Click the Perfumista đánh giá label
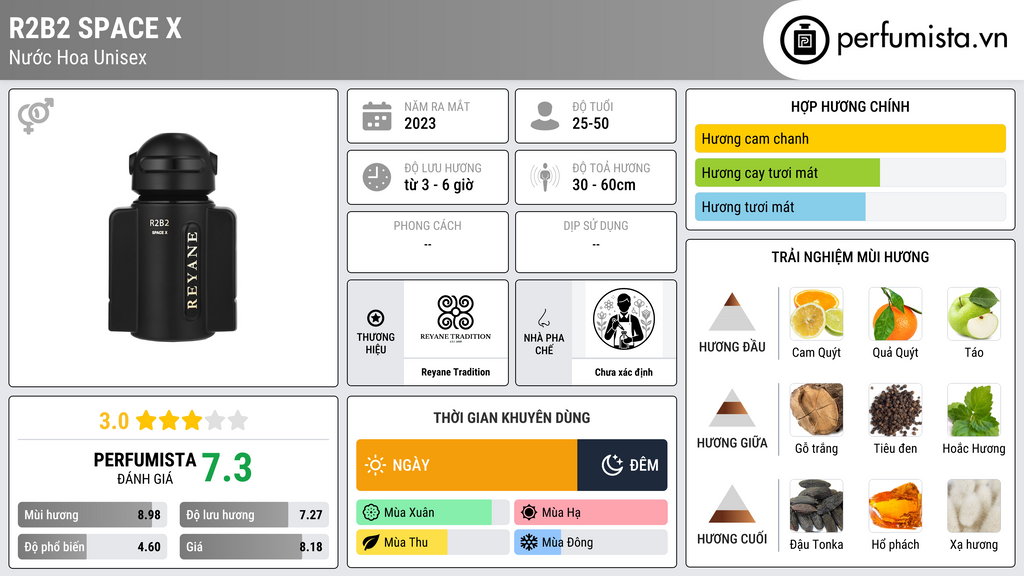The image size is (1024, 576). click(144, 468)
